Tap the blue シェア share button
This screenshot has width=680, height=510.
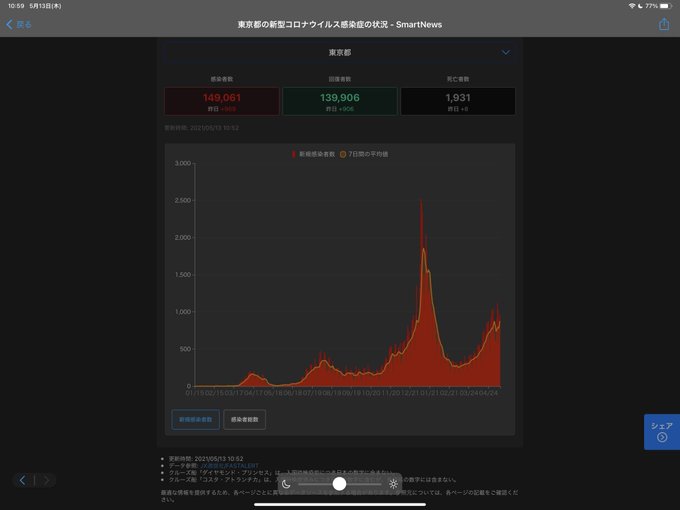click(662, 432)
